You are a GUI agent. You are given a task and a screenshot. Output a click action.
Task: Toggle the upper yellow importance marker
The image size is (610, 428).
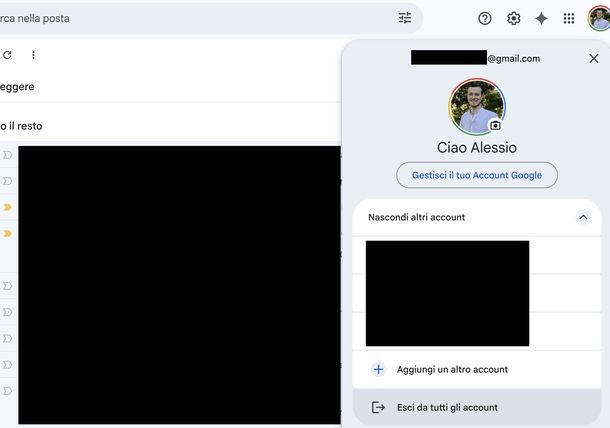[7, 207]
